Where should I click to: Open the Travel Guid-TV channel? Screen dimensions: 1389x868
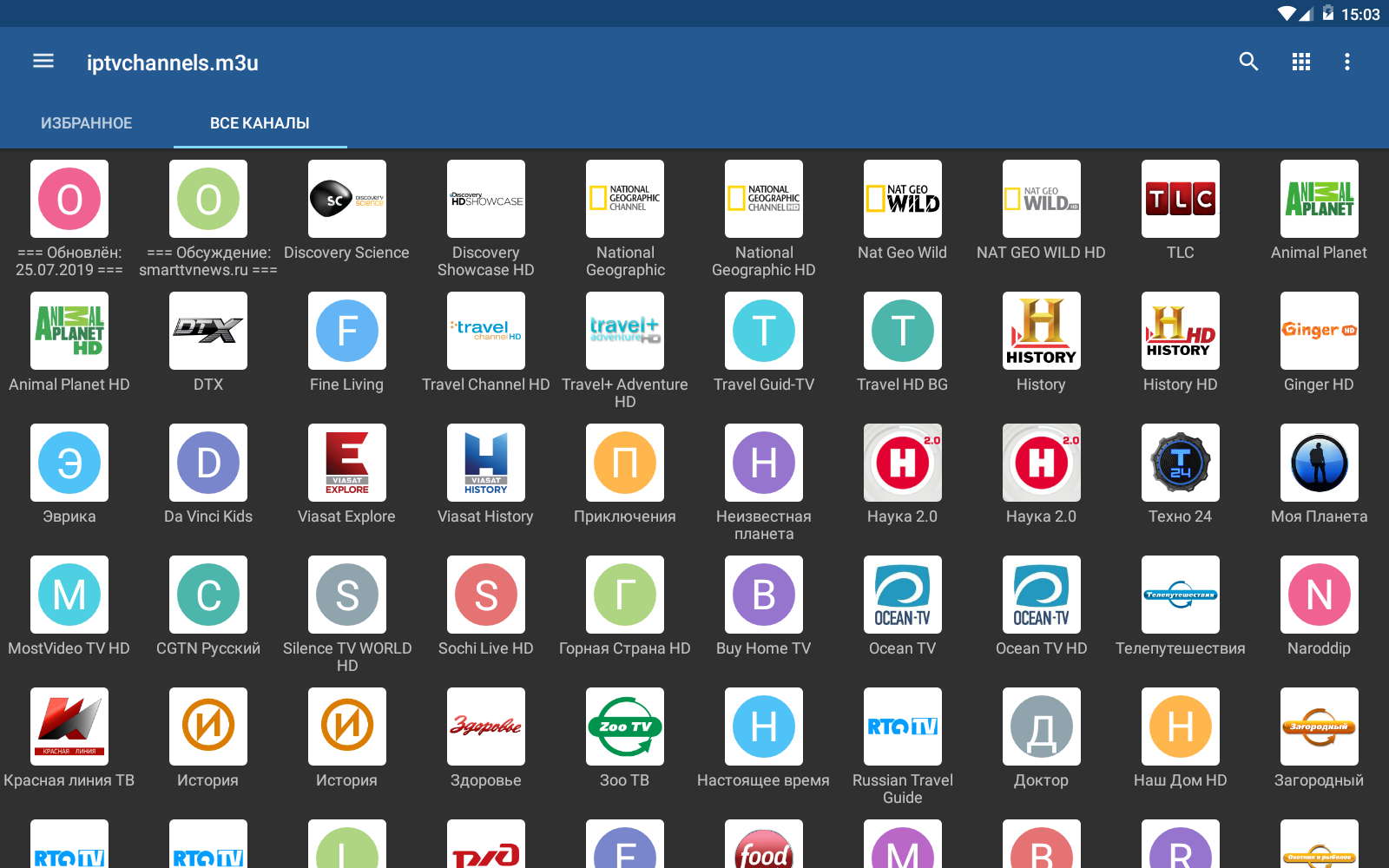click(x=764, y=331)
